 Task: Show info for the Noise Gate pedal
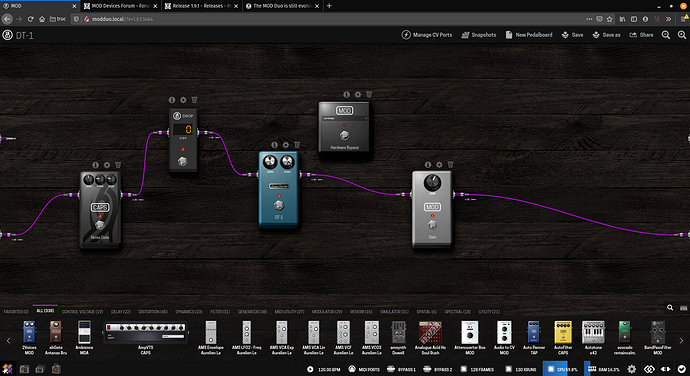[95, 165]
